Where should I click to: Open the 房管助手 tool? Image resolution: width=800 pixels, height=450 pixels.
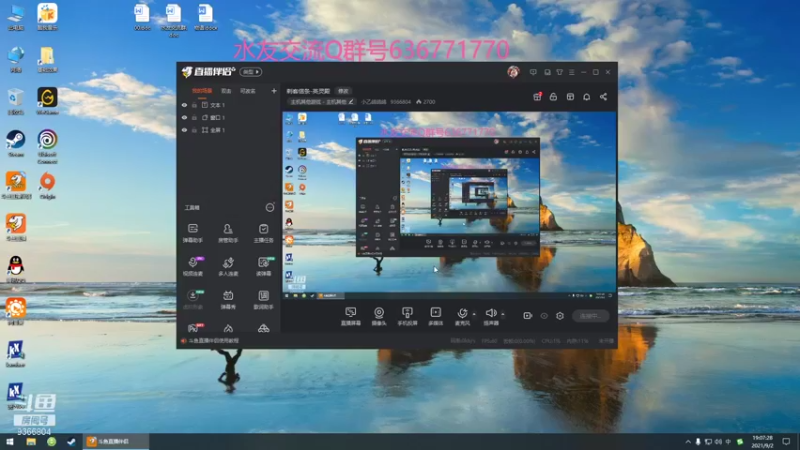click(x=228, y=232)
